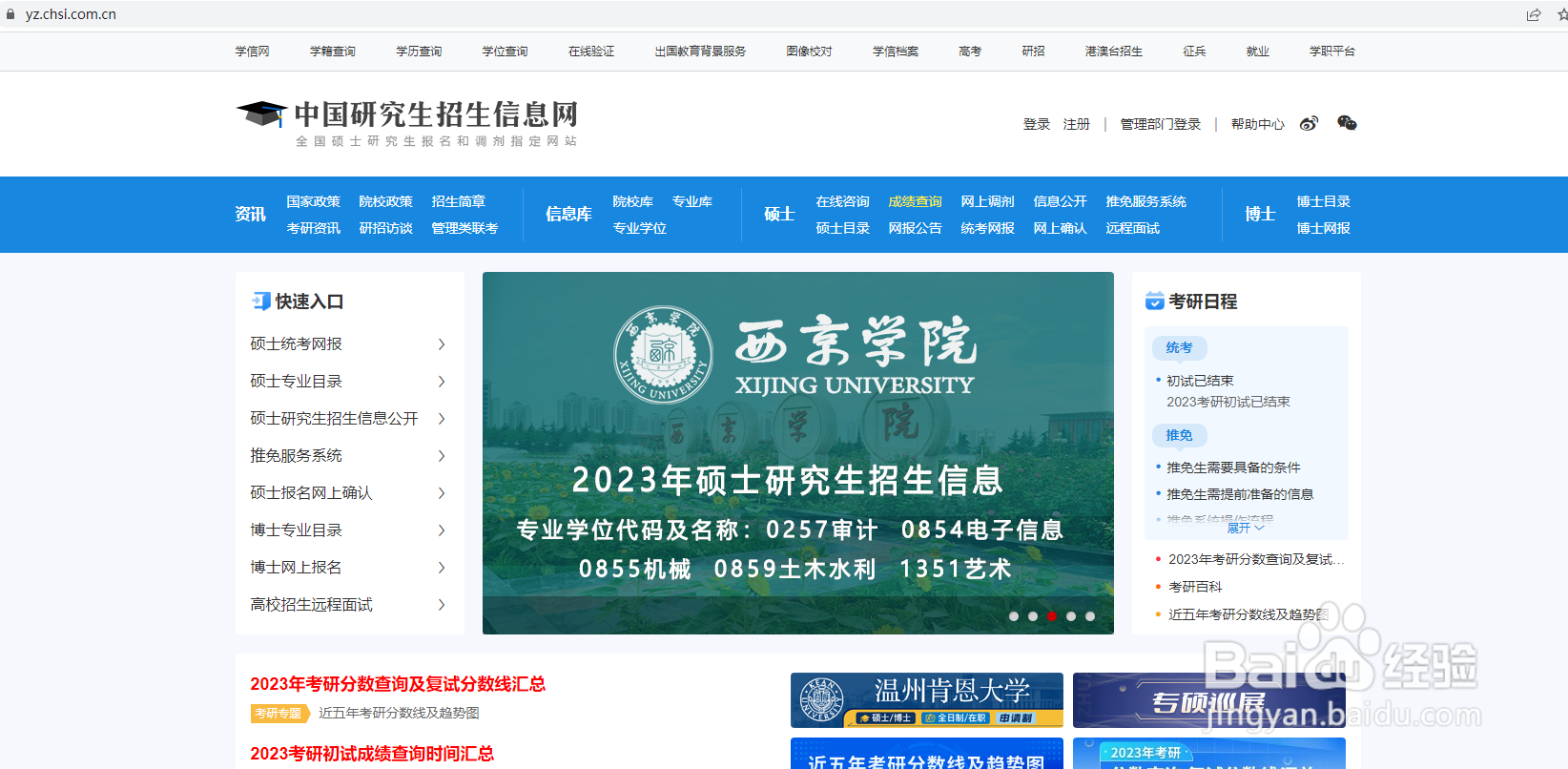Click 博士网报 in blue nav bar

tap(1324, 228)
